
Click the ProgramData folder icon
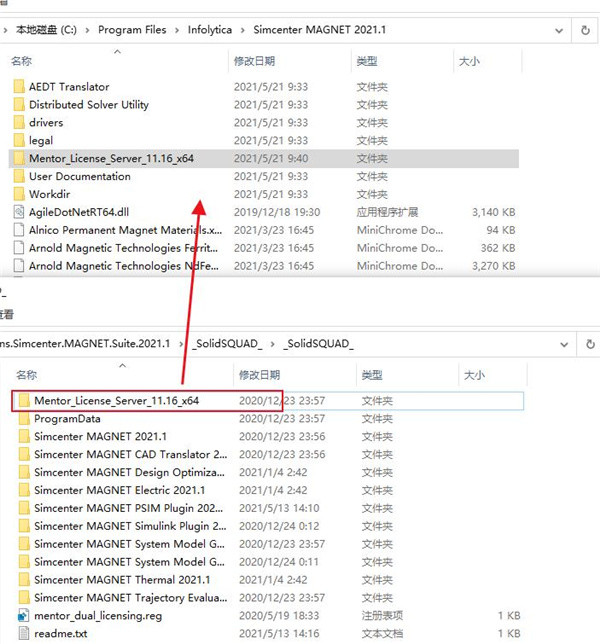tap(24, 419)
